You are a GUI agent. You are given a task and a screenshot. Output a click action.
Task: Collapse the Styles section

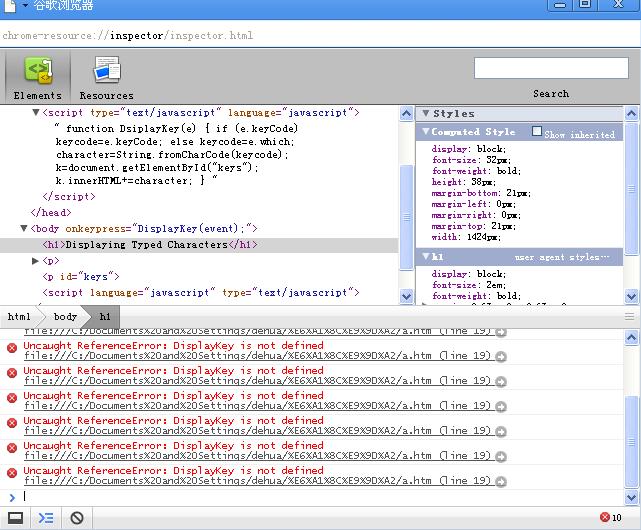pos(426,113)
